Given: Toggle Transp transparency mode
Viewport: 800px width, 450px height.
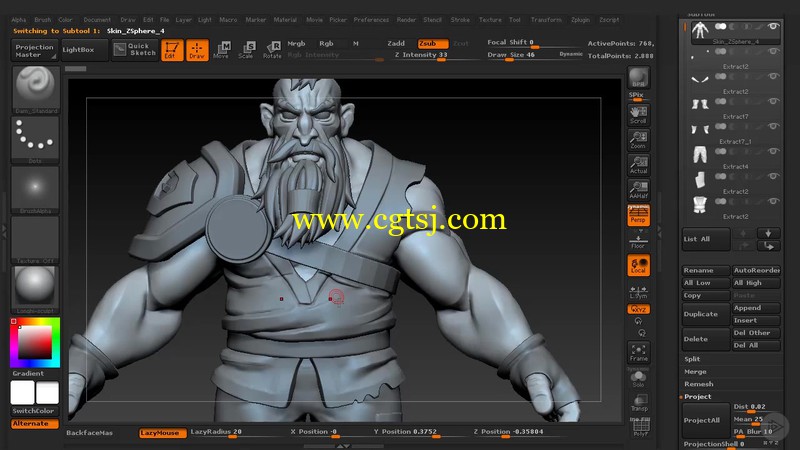Looking at the screenshot, I should (638, 403).
